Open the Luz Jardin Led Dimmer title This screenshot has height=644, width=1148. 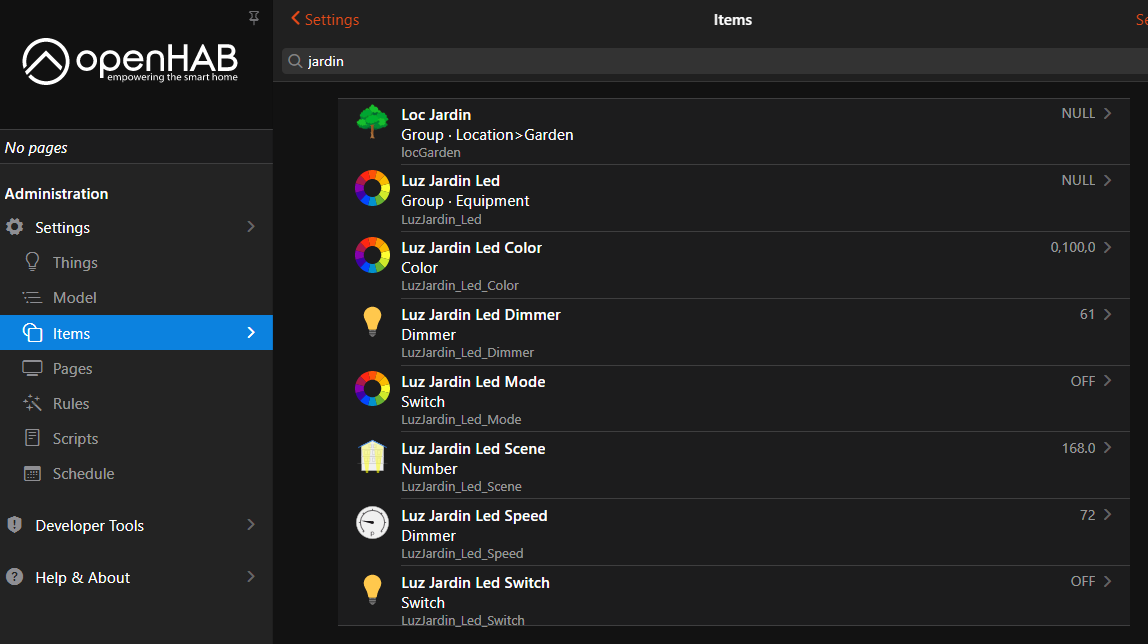tap(481, 315)
